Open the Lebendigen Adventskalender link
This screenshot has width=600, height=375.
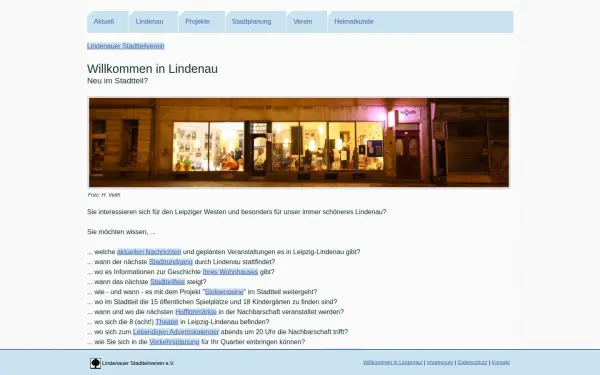click(x=176, y=331)
